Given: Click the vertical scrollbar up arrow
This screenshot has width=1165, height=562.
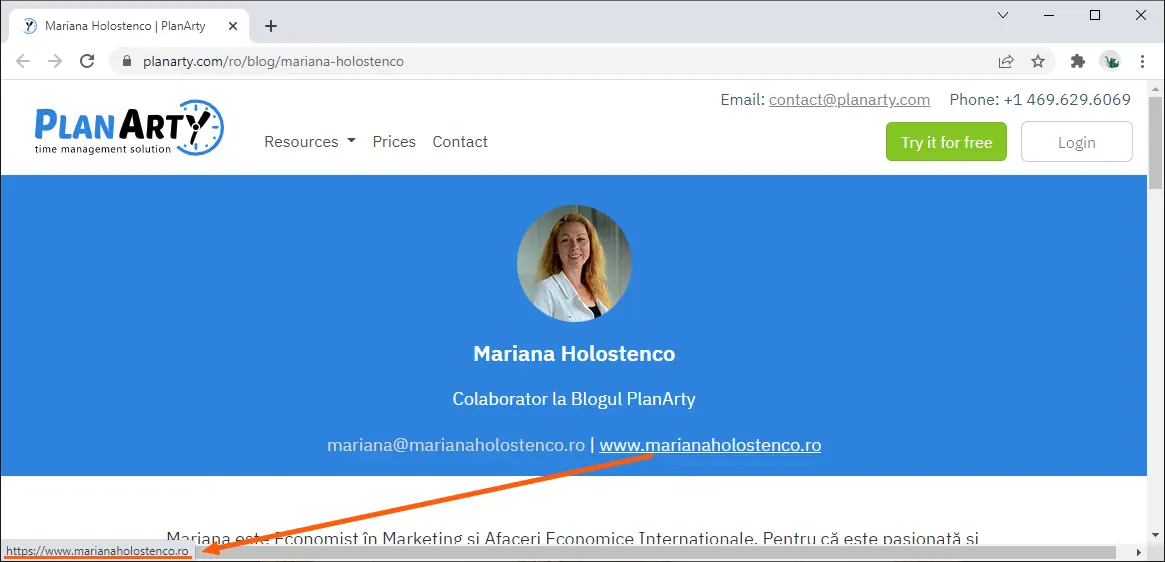Looking at the screenshot, I should (1155, 87).
